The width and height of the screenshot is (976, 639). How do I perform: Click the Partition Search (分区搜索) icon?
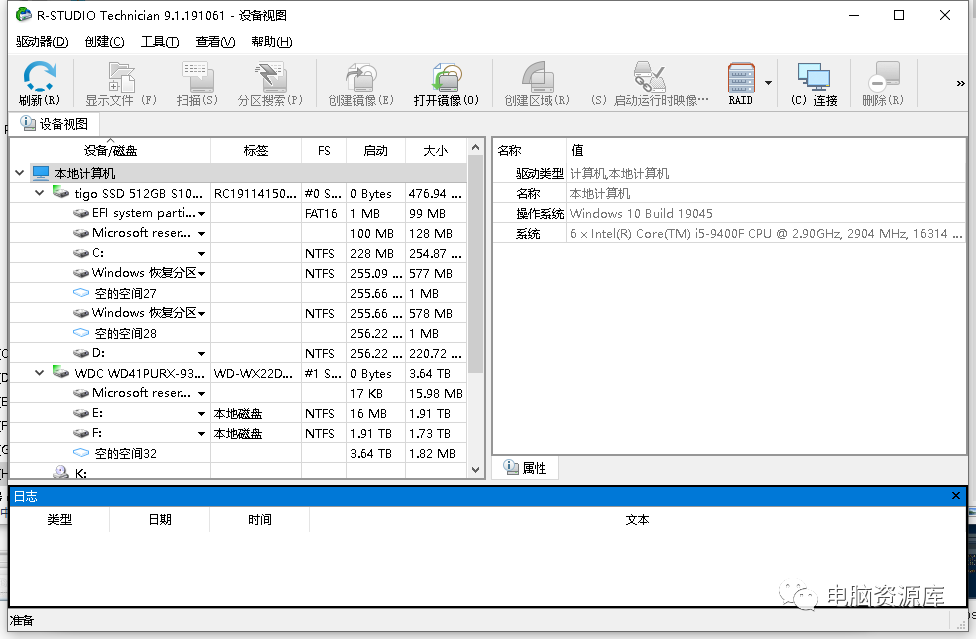(x=270, y=77)
